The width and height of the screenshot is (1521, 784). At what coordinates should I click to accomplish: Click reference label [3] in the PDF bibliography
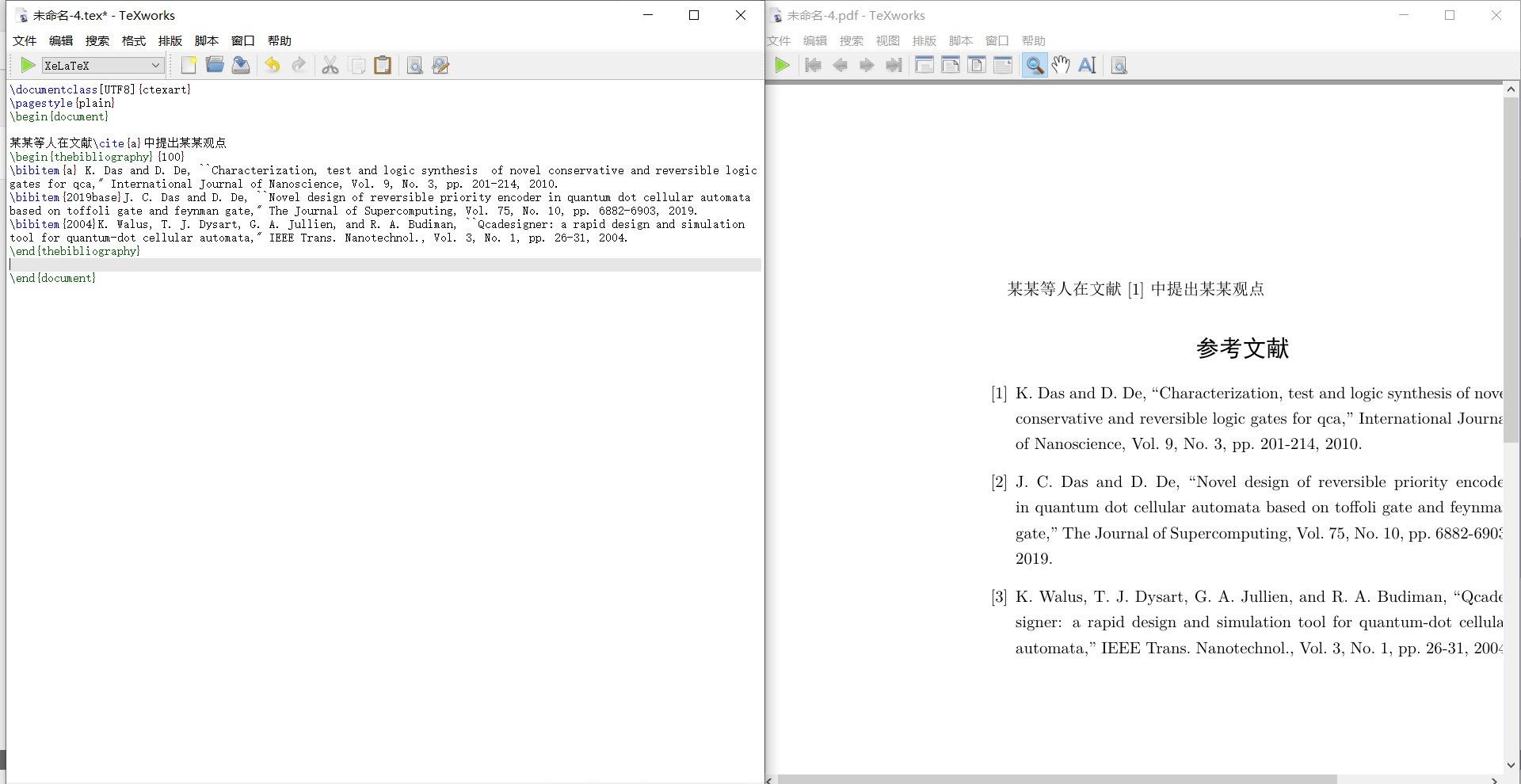point(999,597)
